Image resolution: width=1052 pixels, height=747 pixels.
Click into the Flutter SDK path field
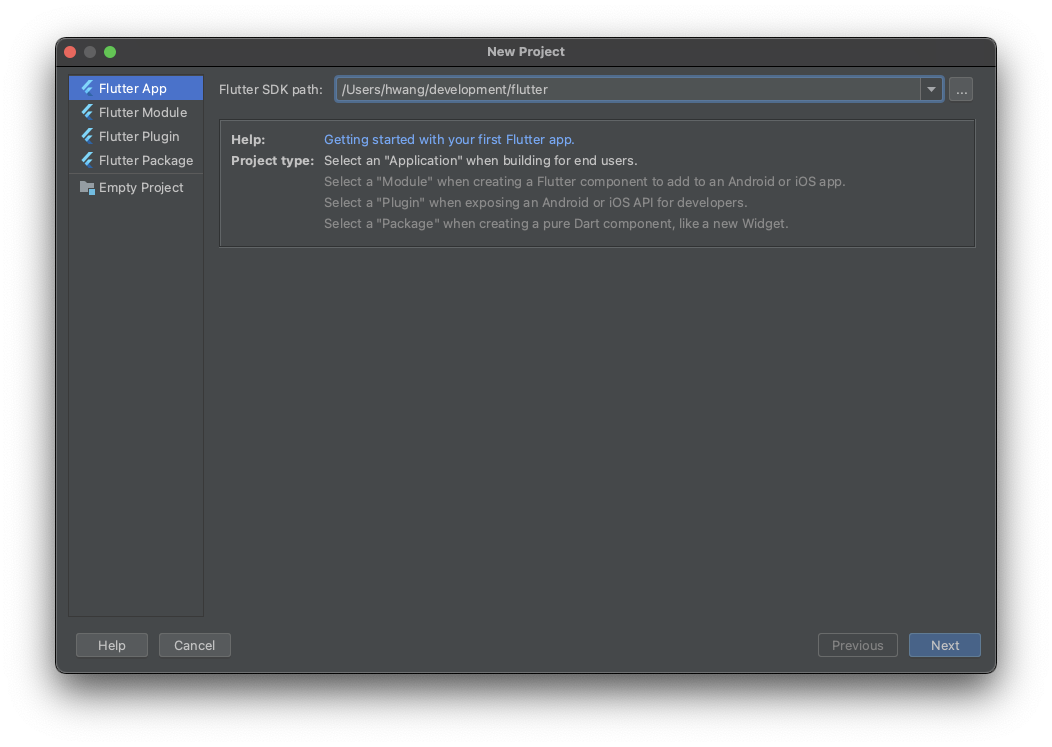tap(628, 89)
